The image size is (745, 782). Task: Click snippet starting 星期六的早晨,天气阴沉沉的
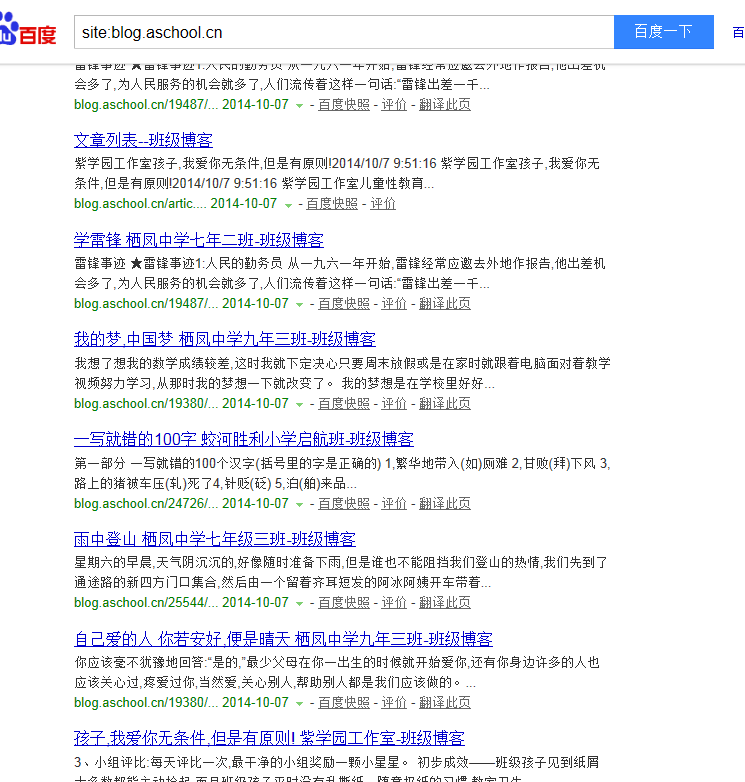pos(341,573)
